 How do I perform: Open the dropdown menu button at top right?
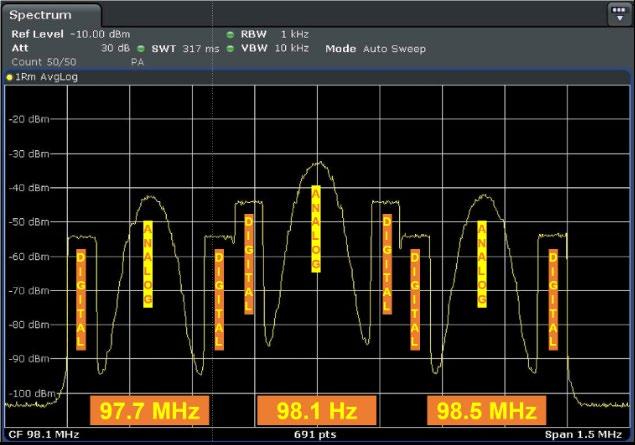[x=619, y=15]
